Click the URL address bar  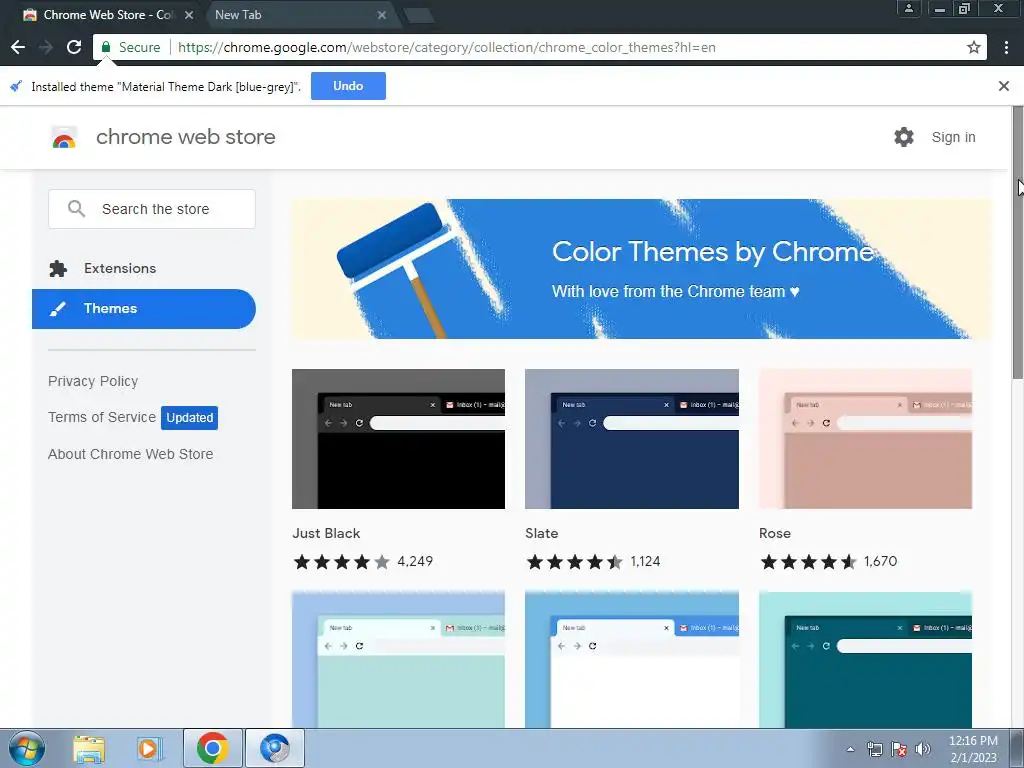pyautogui.click(x=539, y=47)
